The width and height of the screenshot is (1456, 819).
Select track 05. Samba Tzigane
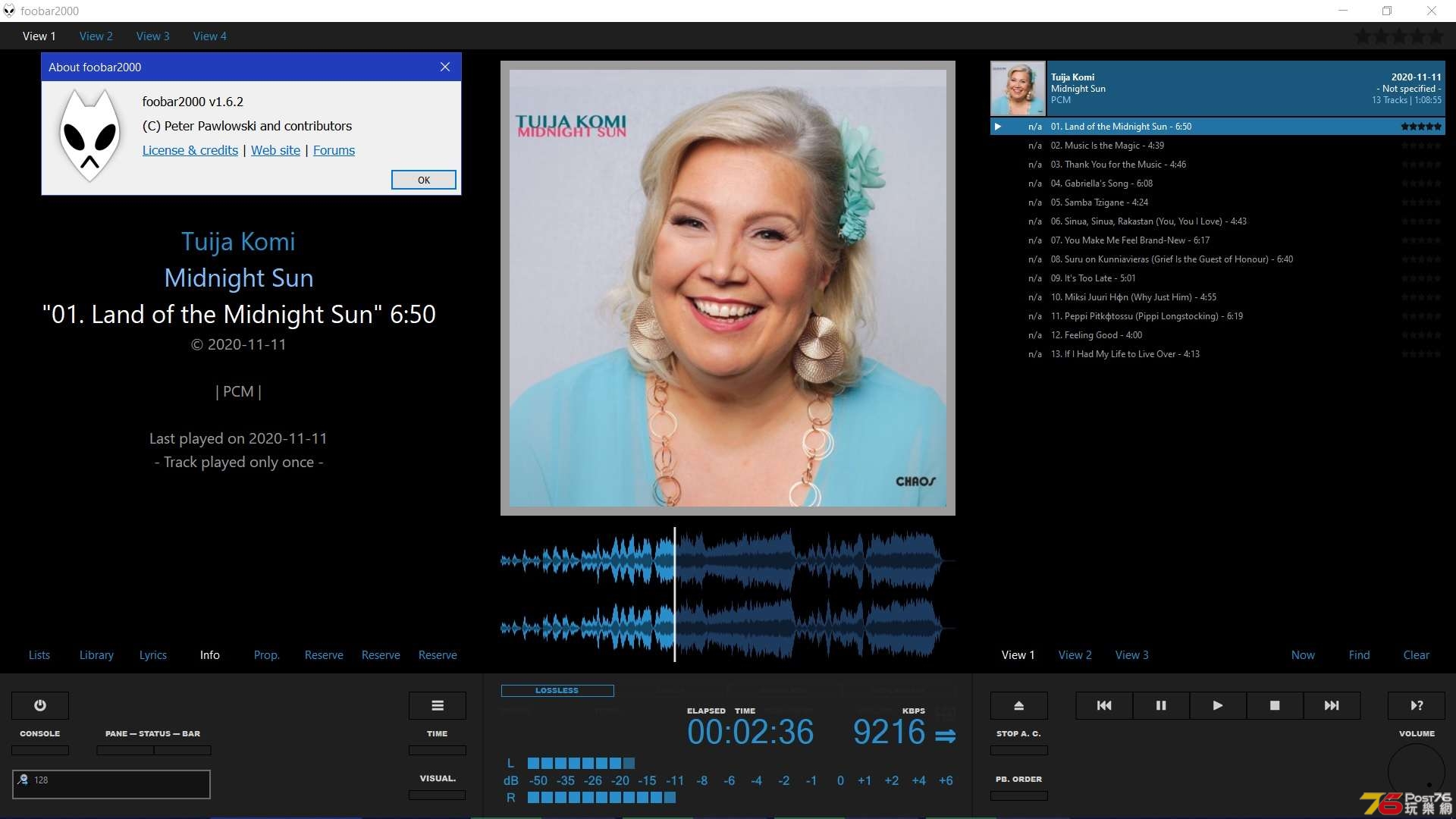point(1217,202)
